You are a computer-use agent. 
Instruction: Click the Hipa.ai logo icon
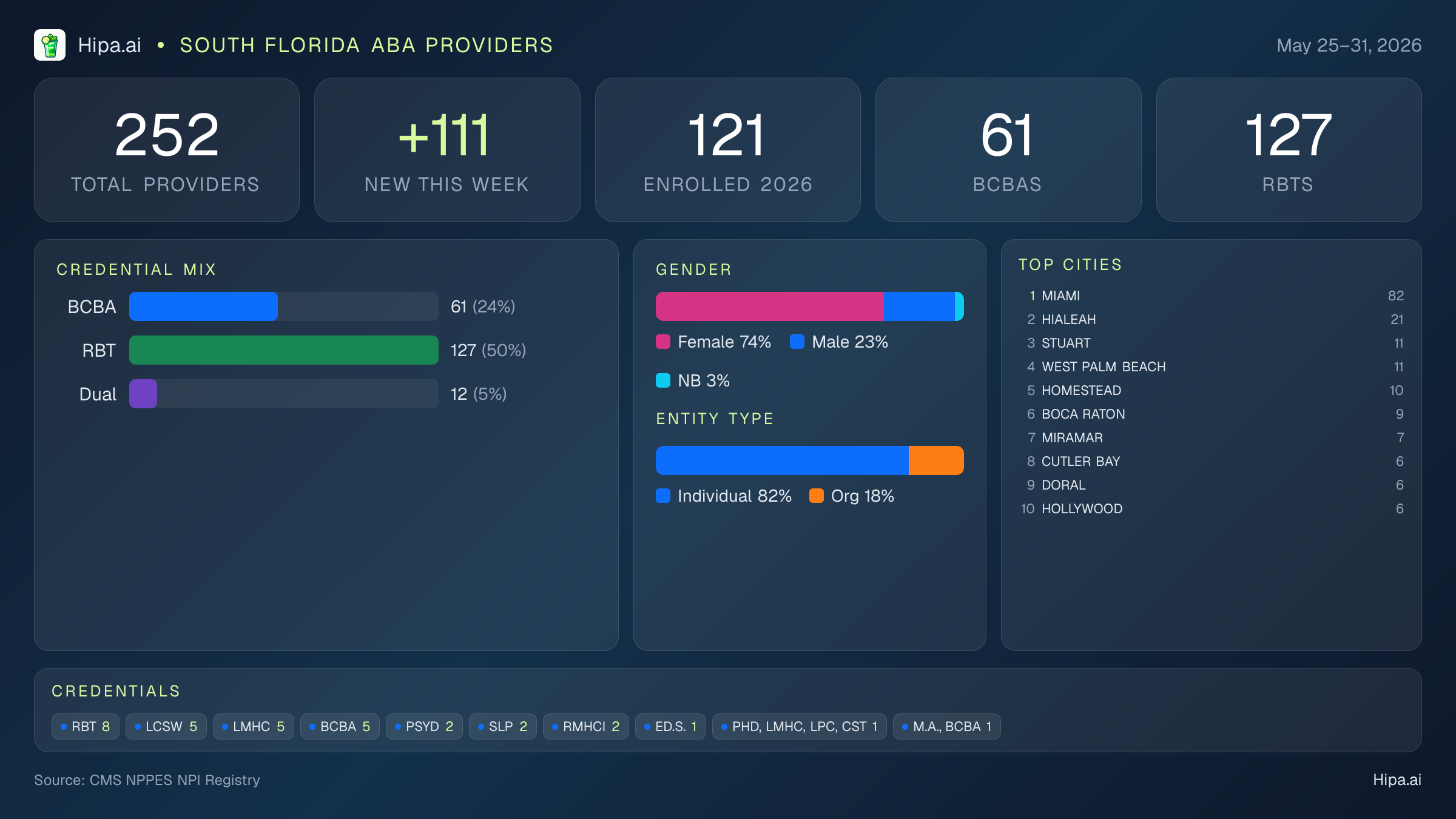50,45
